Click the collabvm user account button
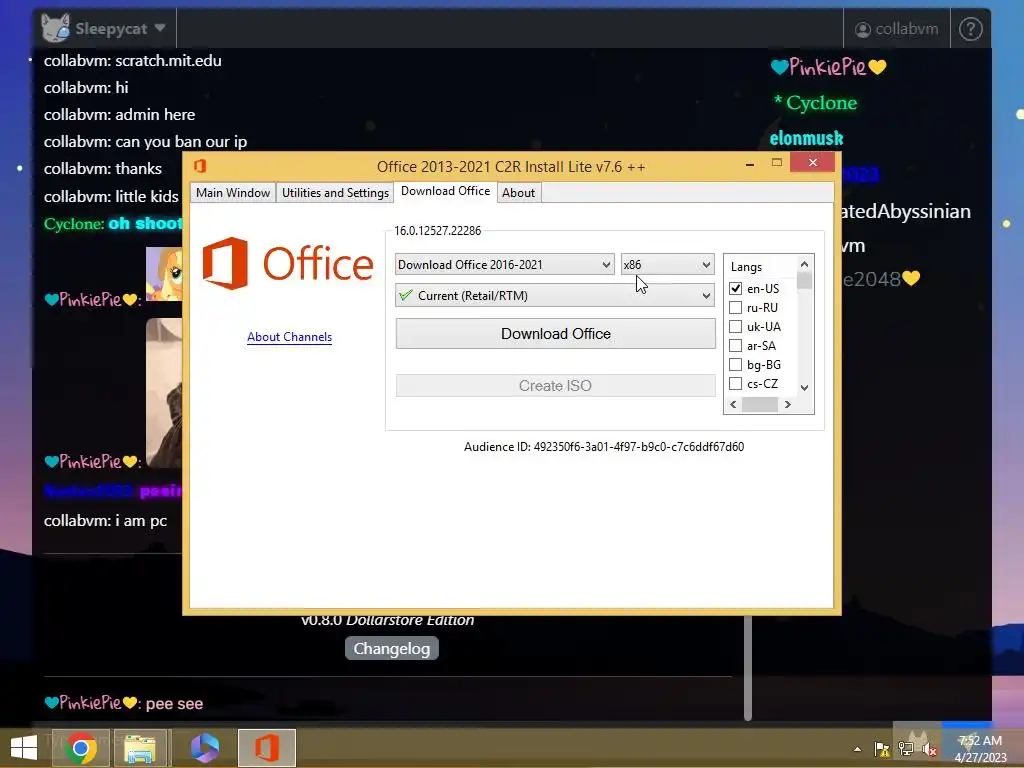1024x768 pixels. coord(896,29)
